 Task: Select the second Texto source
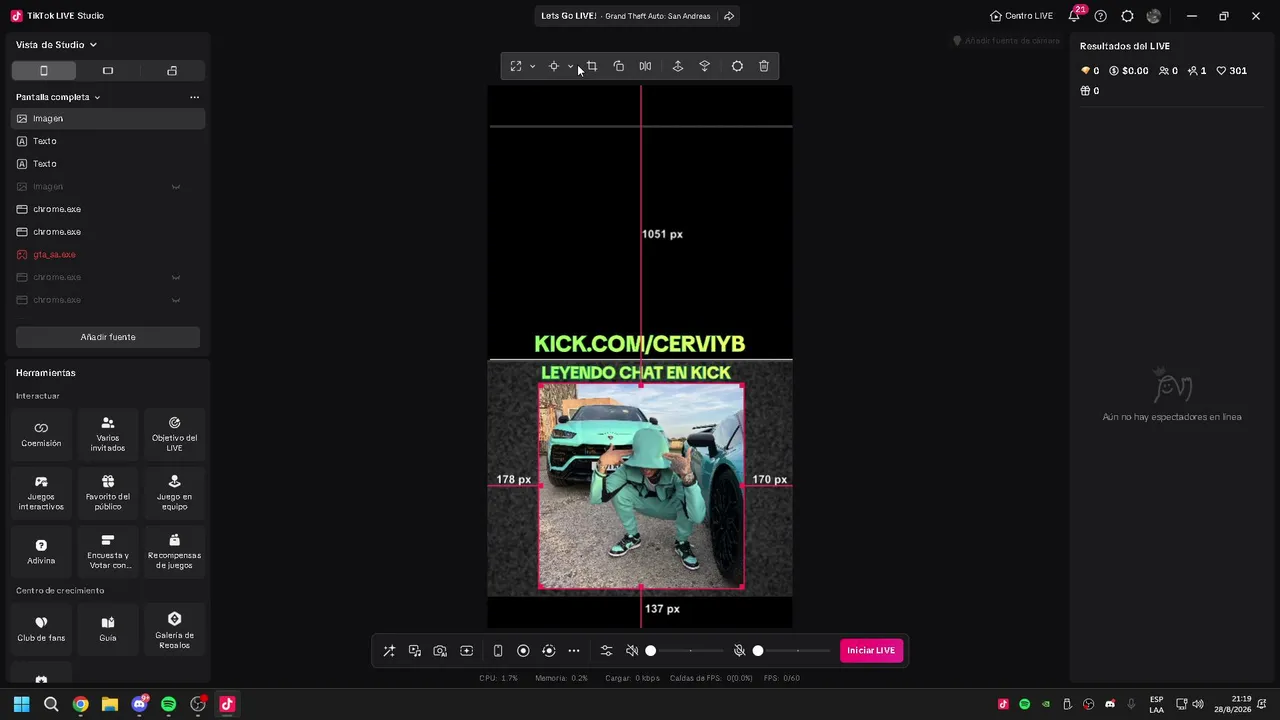108,164
